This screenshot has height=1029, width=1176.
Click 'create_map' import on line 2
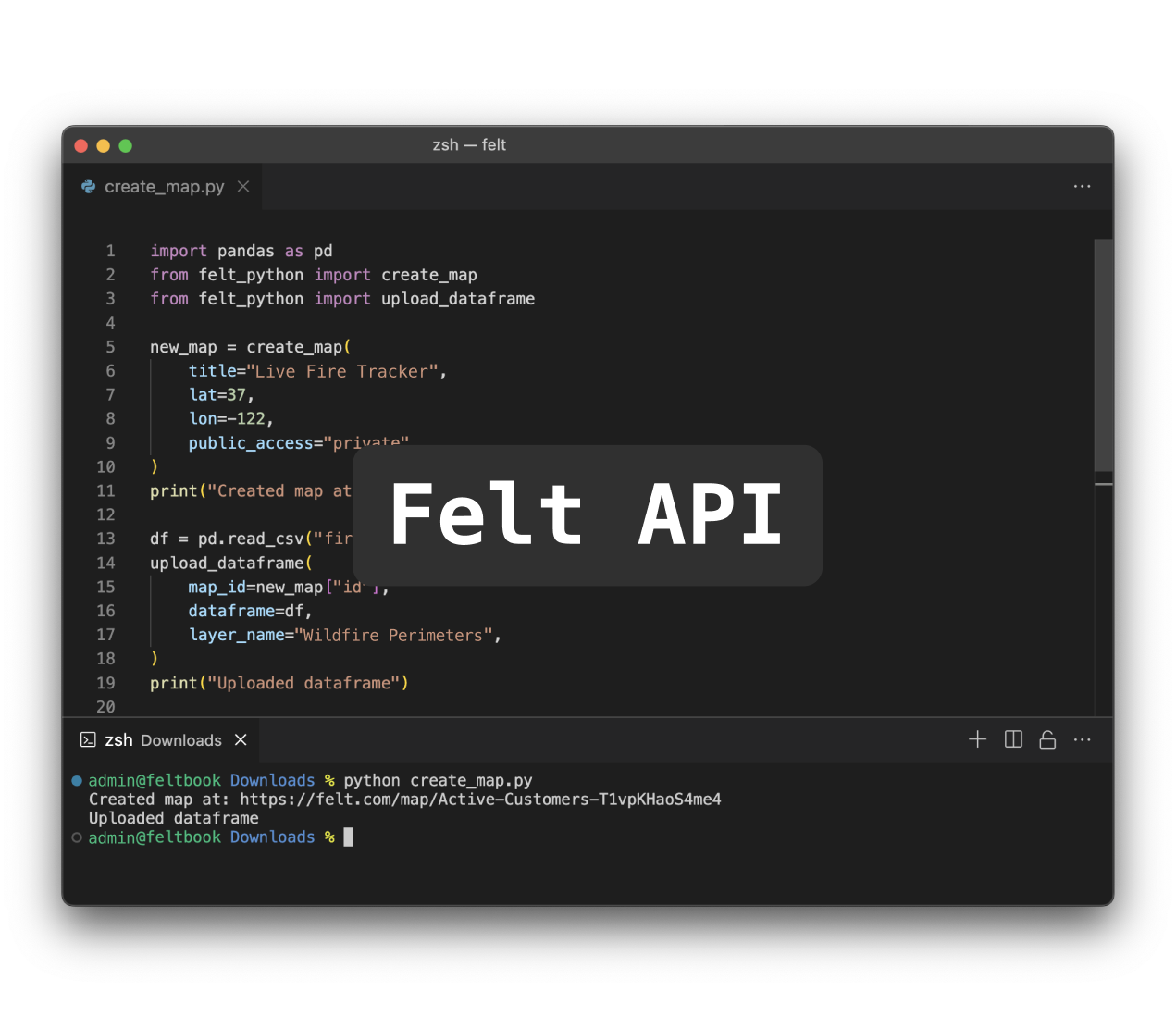[x=429, y=275]
